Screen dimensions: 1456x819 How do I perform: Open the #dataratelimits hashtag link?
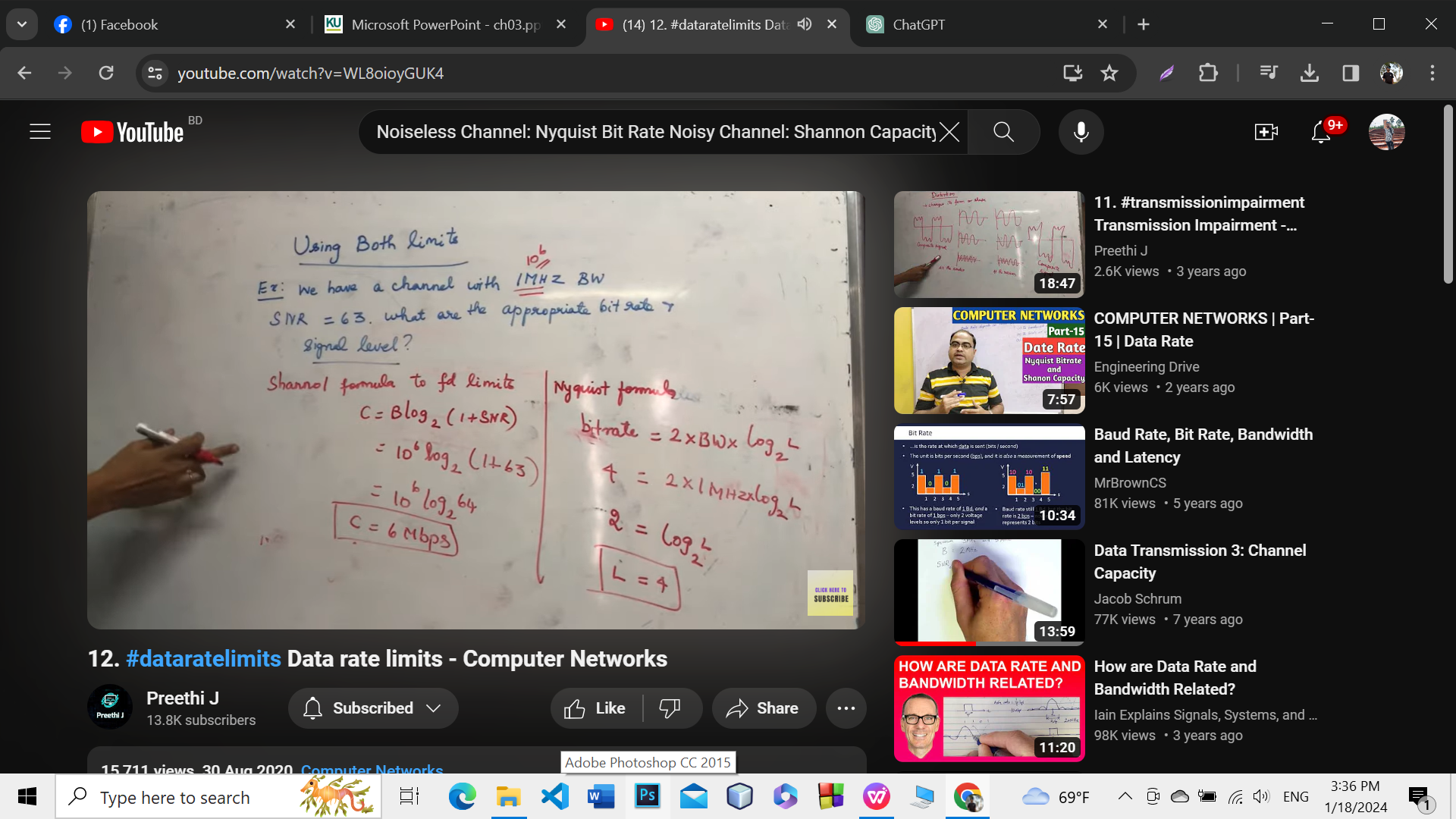[x=203, y=659]
